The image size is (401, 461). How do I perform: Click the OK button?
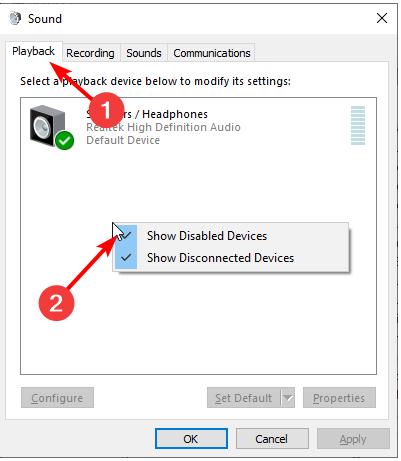pyautogui.click(x=191, y=439)
